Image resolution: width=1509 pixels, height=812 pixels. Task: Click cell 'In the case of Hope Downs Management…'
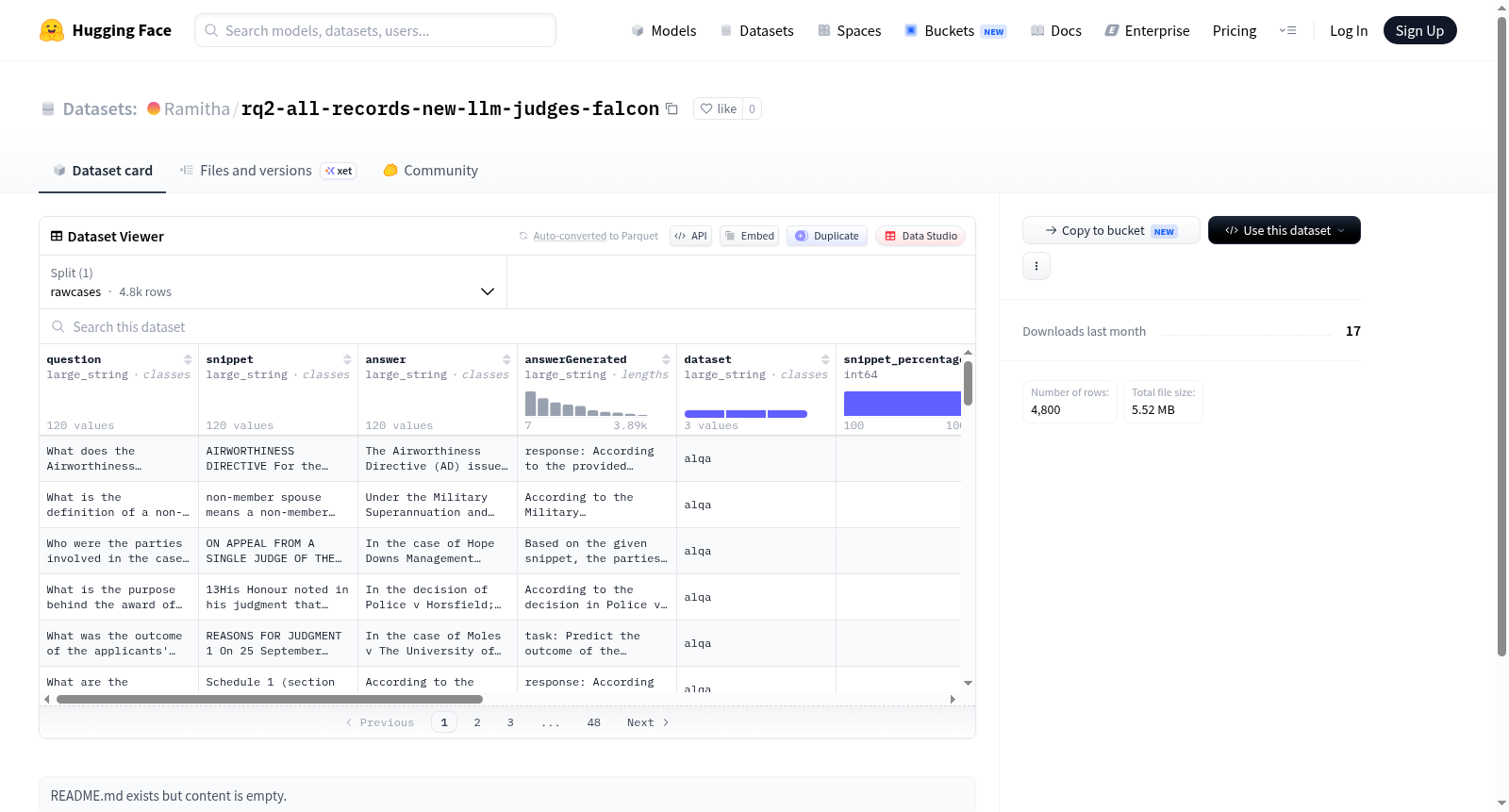point(438,551)
